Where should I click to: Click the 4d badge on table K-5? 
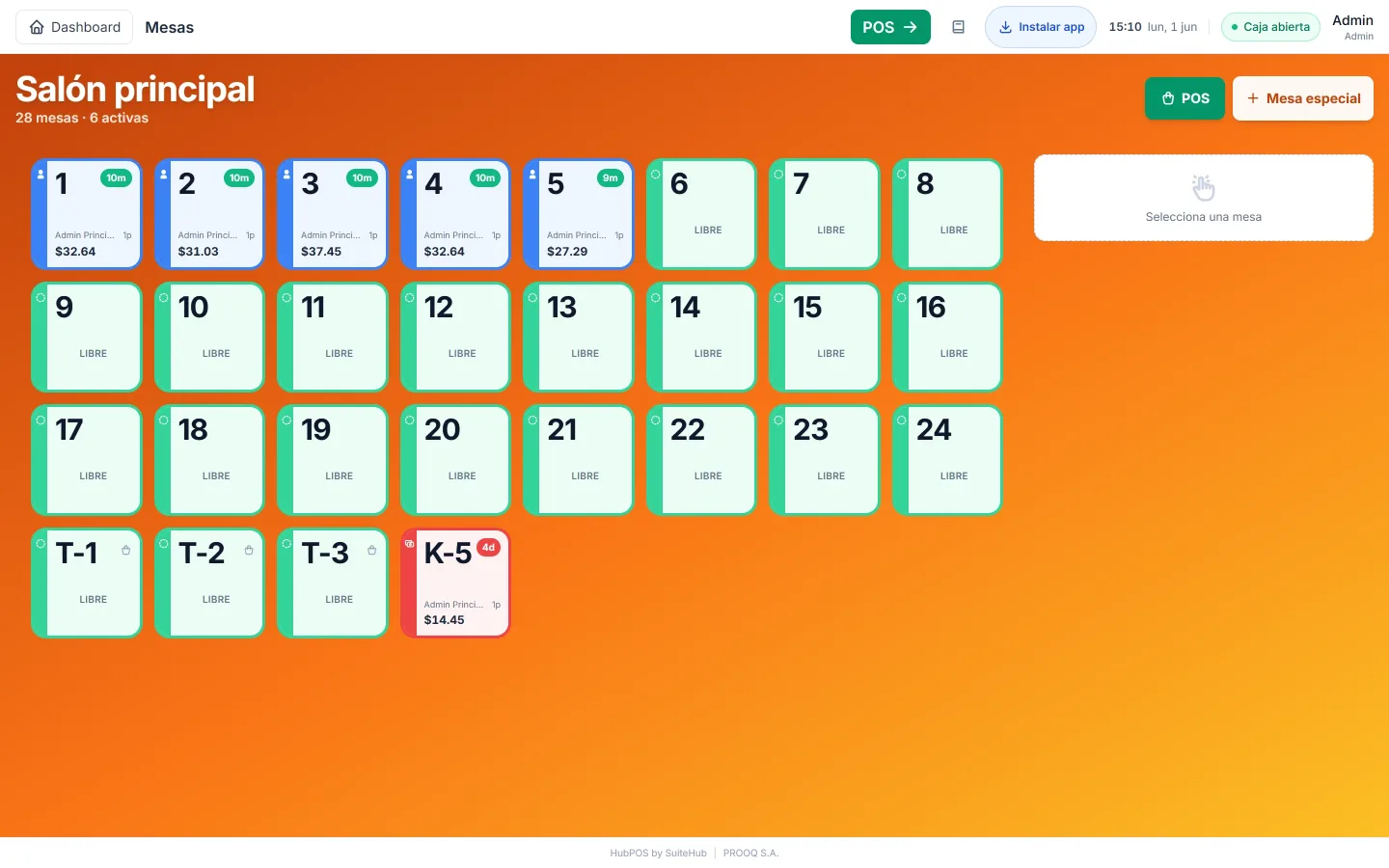488,548
